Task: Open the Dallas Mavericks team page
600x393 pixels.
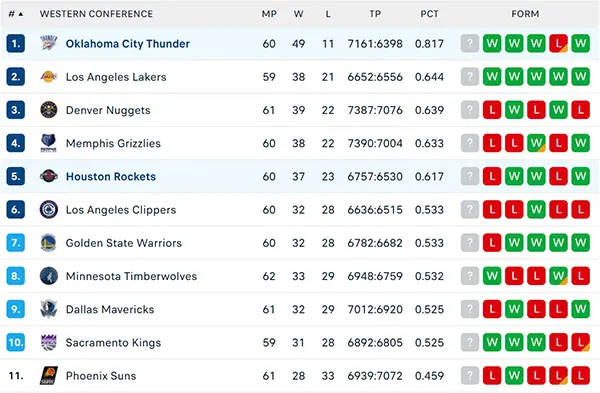Action: 110,309
